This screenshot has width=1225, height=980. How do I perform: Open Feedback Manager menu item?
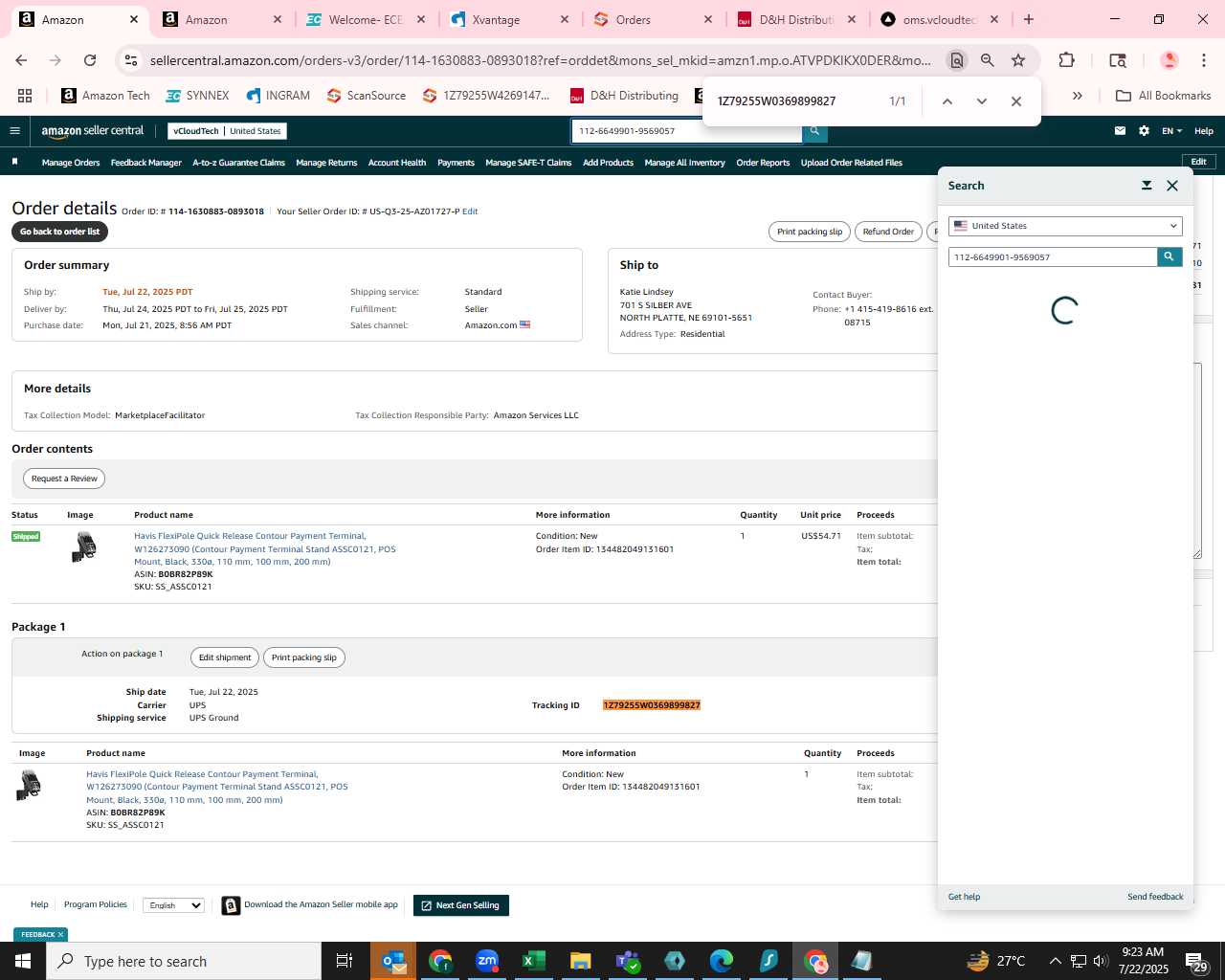[145, 163]
